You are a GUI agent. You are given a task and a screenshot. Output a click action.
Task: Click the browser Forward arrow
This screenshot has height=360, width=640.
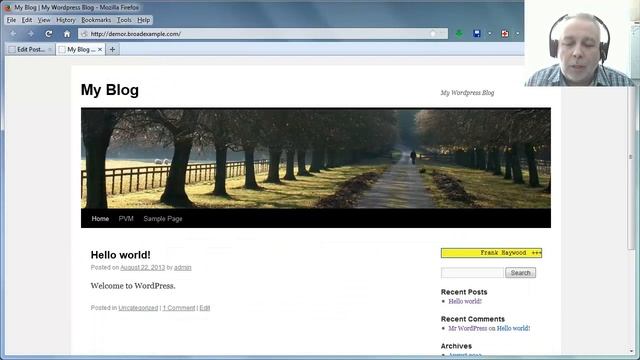(x=31, y=34)
